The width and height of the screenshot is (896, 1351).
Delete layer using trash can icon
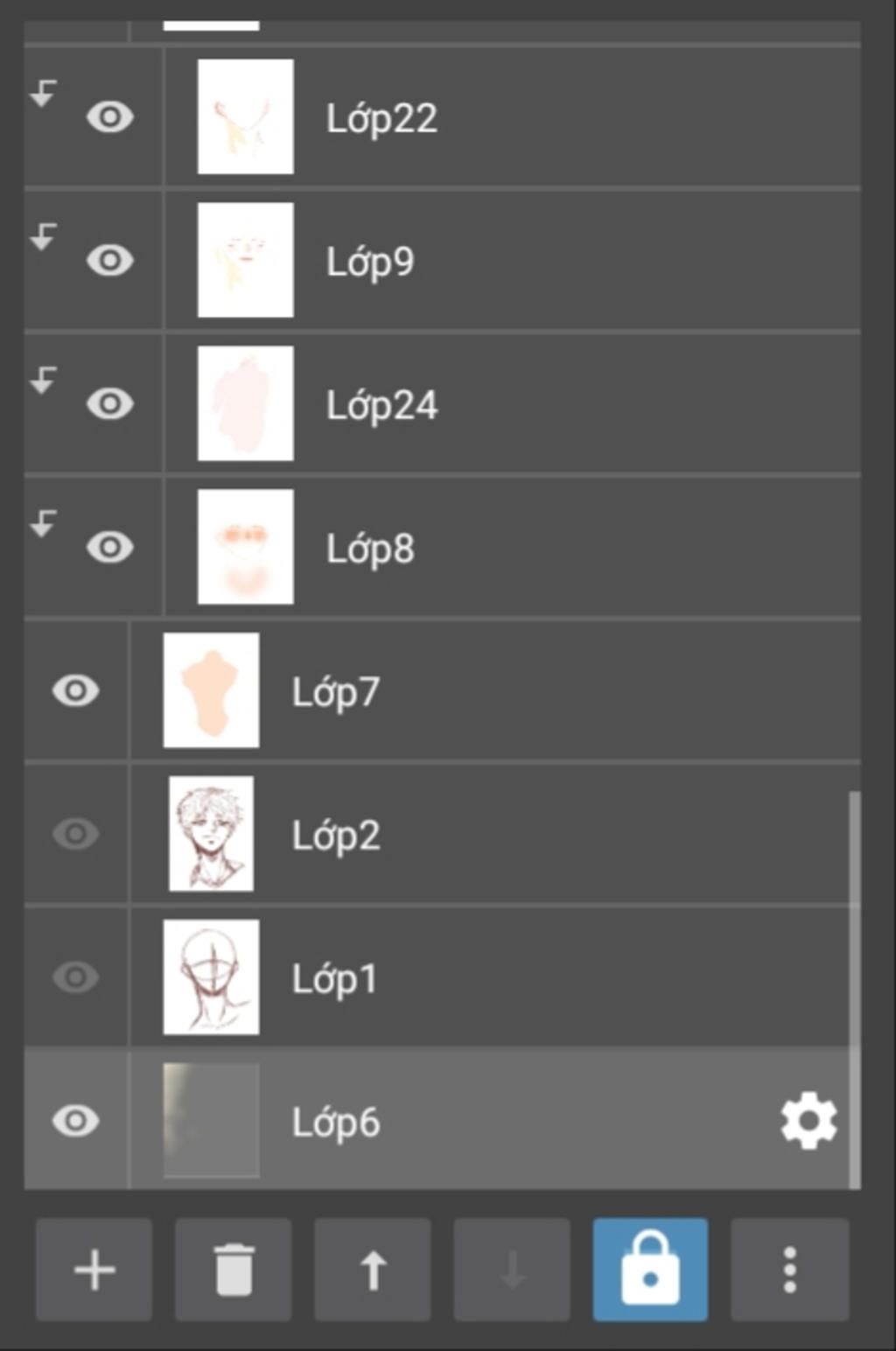pyautogui.click(x=234, y=1270)
